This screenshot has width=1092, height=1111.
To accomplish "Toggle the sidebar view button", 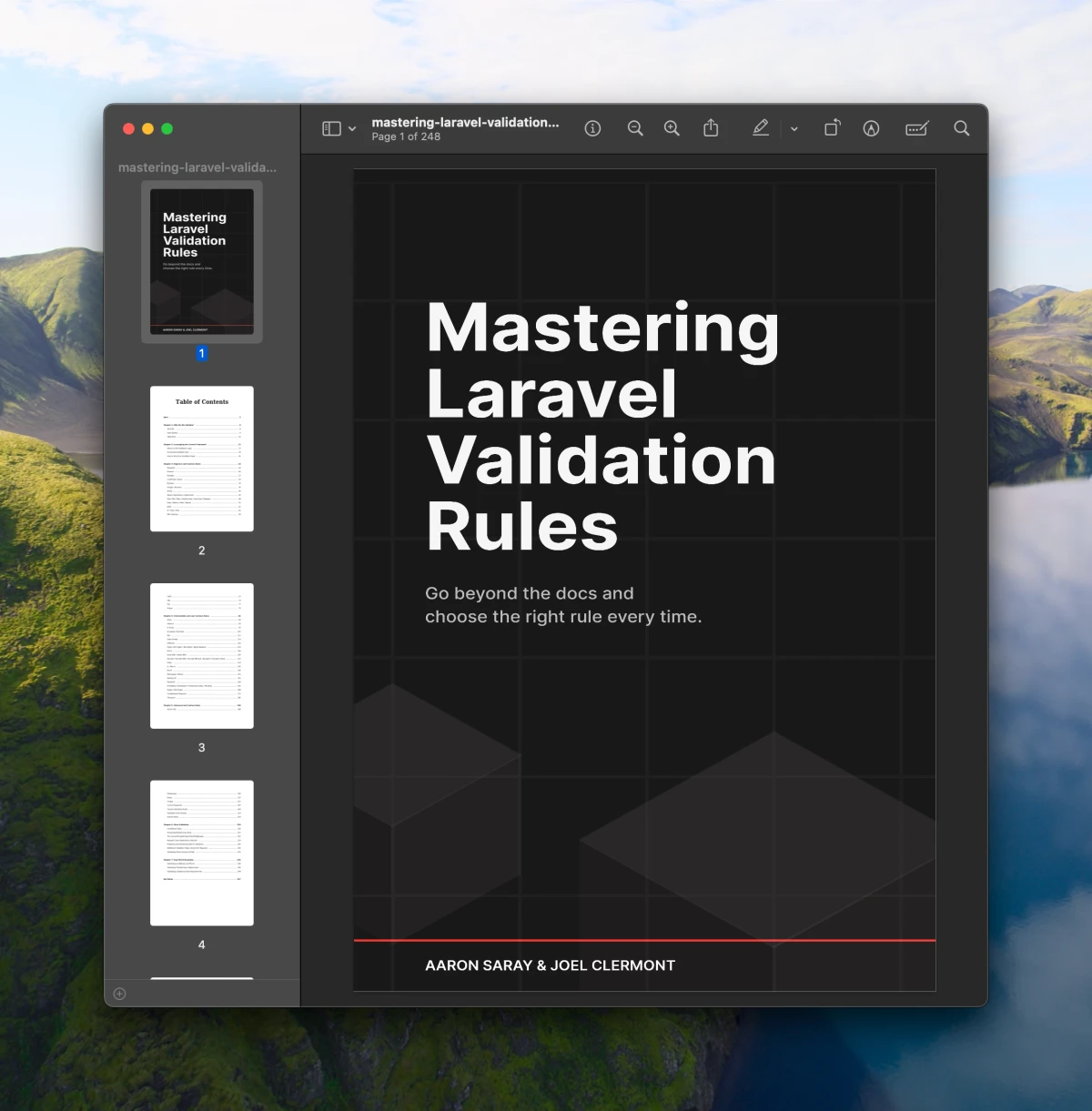I will click(331, 129).
